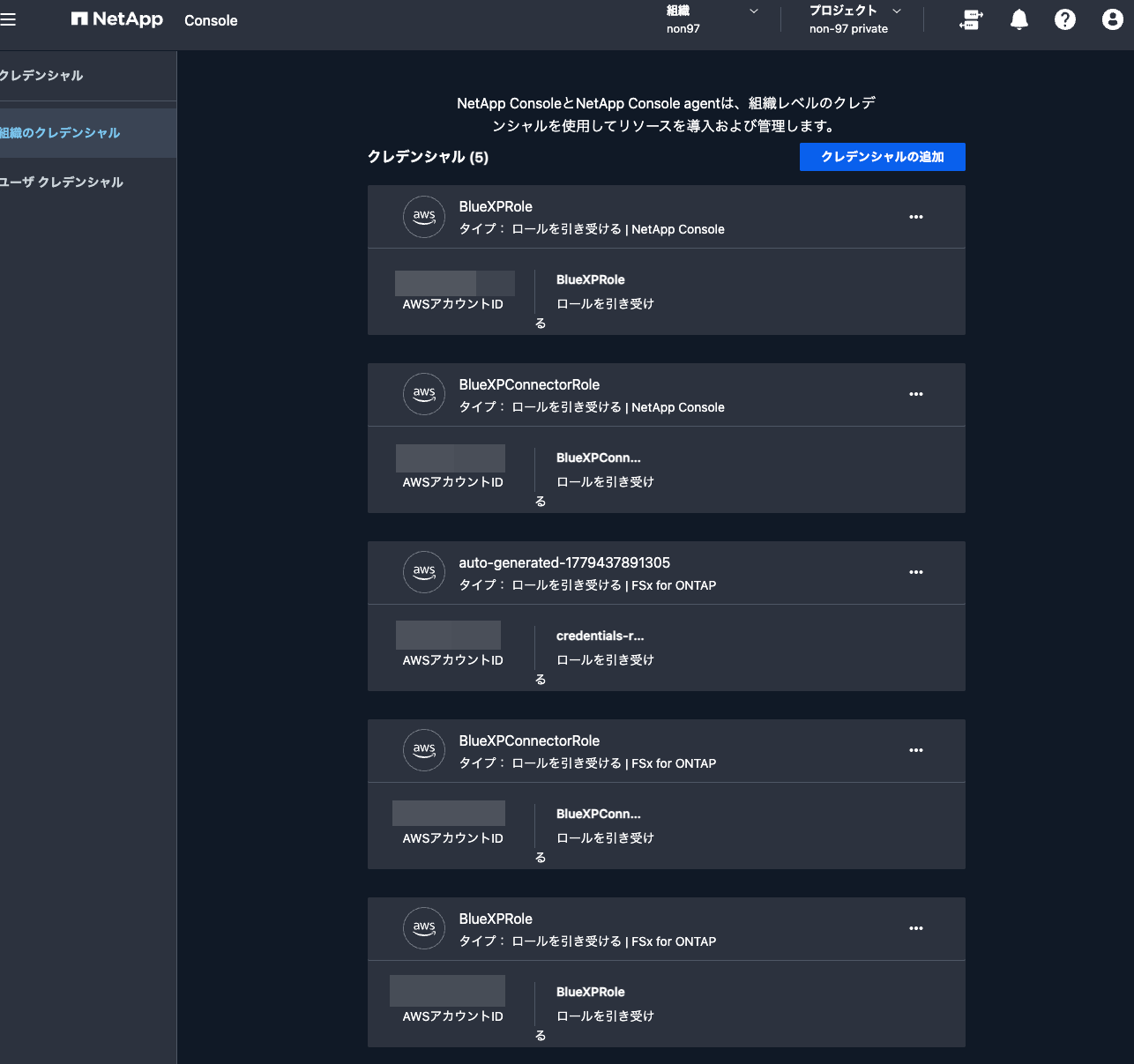Click BlueXPConn... role name in the FSx for ONTAP card
The height and width of the screenshot is (1064, 1134).
click(599, 814)
